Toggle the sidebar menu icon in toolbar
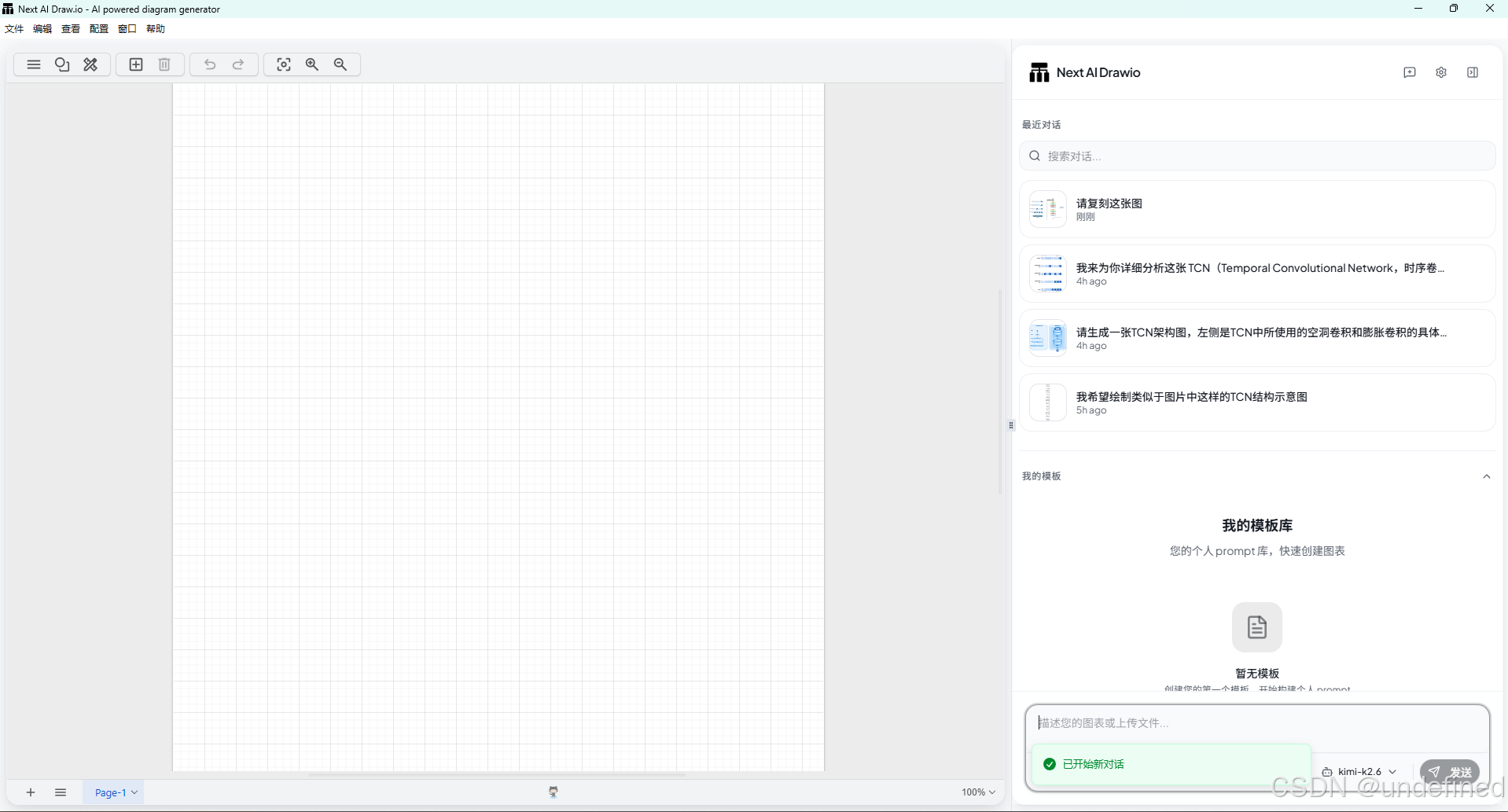1508x812 pixels. 34,64
